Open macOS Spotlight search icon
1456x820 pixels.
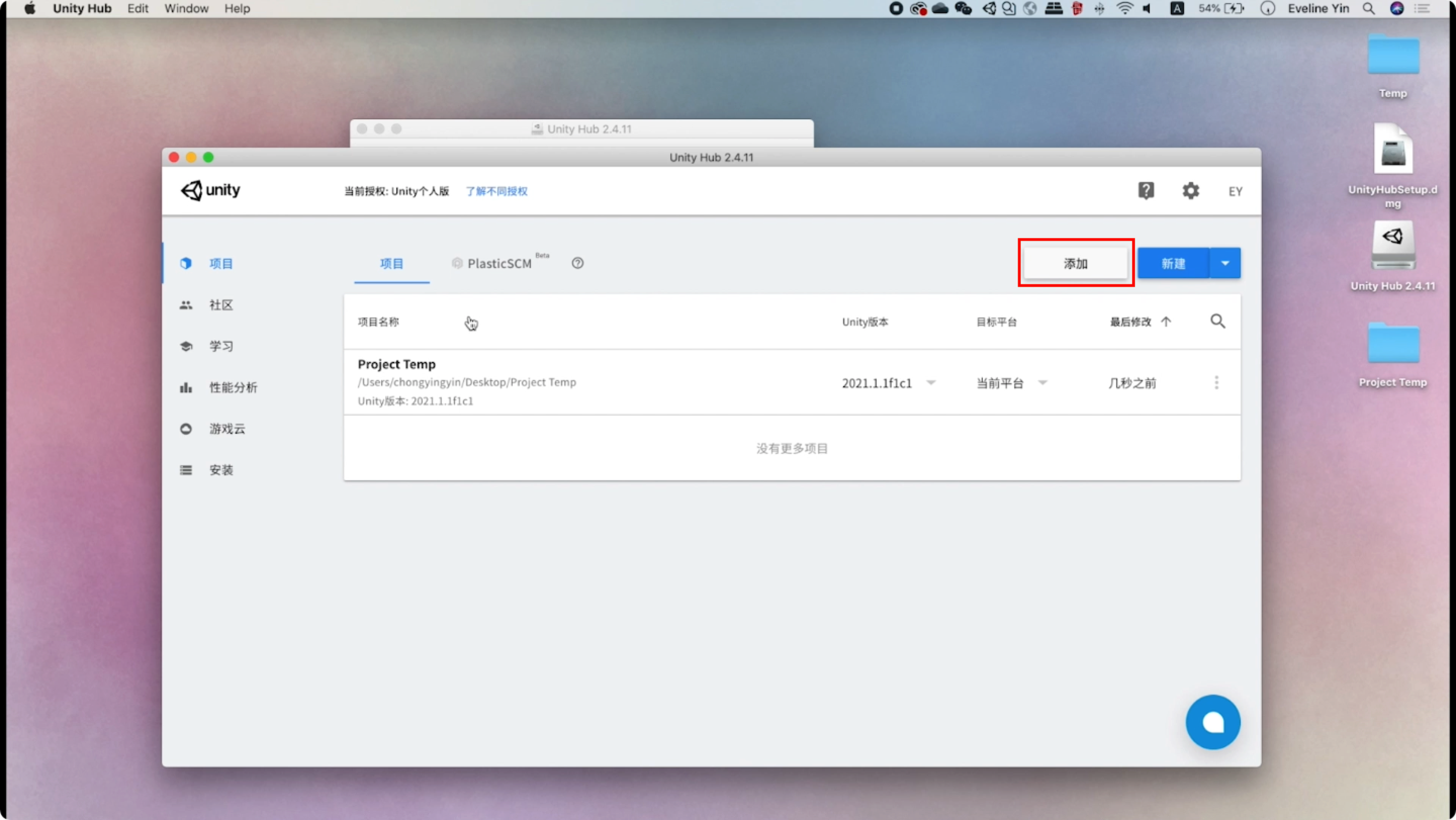point(1369,9)
